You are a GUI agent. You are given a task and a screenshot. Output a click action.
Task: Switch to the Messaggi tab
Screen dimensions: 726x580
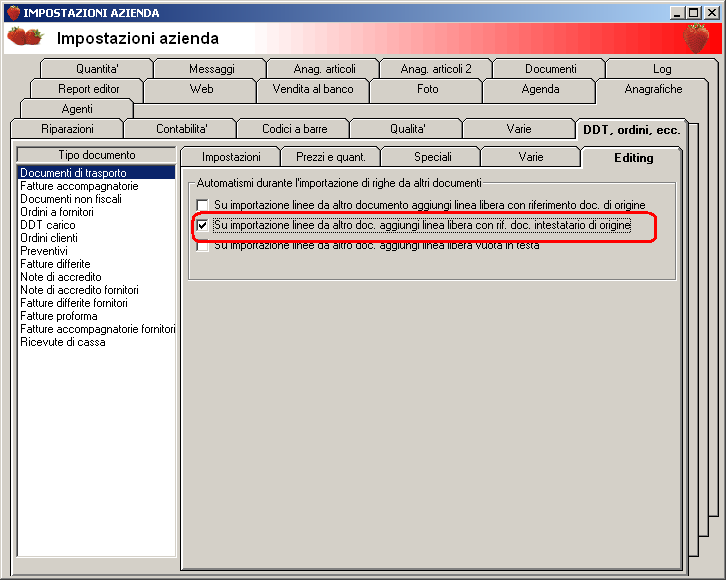pos(211,69)
